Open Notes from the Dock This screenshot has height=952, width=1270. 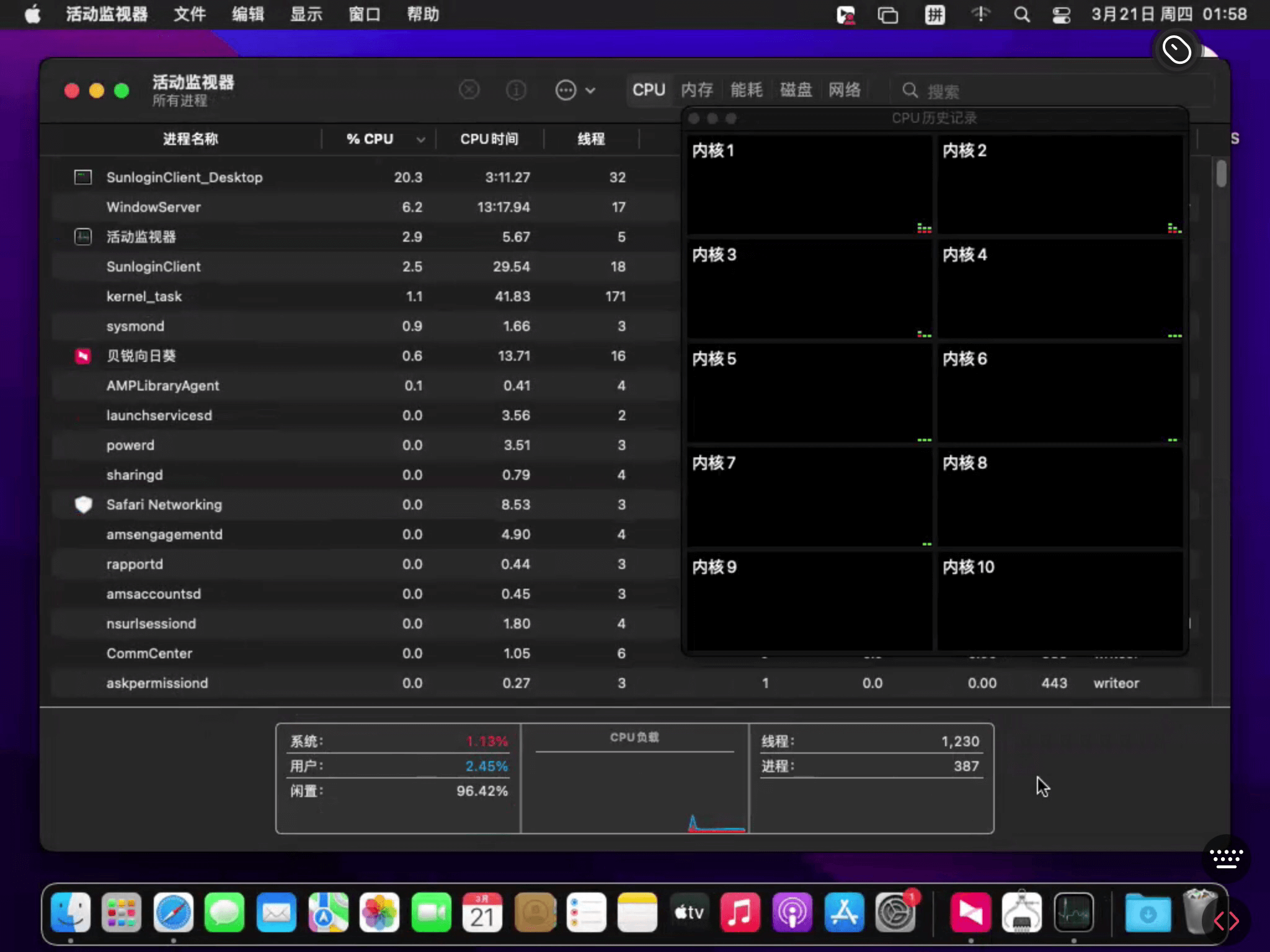pos(637,912)
